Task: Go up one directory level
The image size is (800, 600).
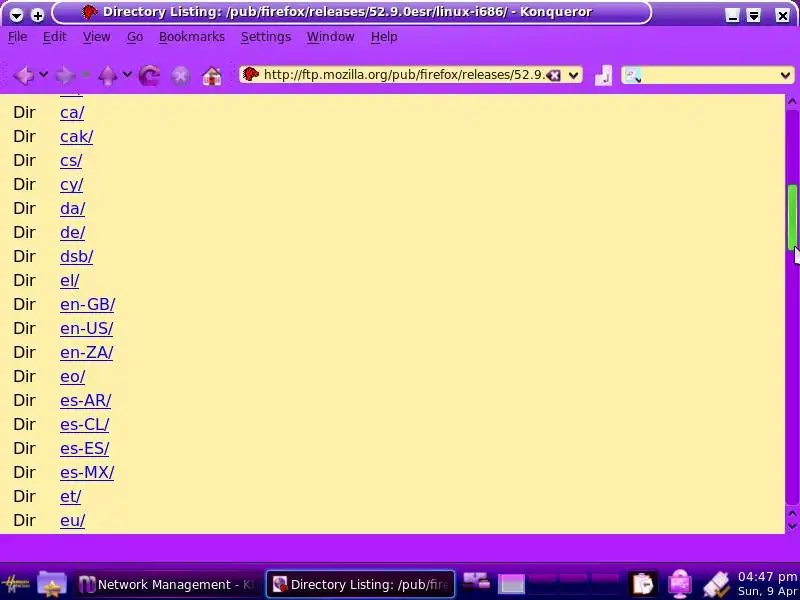Action: tap(107, 76)
